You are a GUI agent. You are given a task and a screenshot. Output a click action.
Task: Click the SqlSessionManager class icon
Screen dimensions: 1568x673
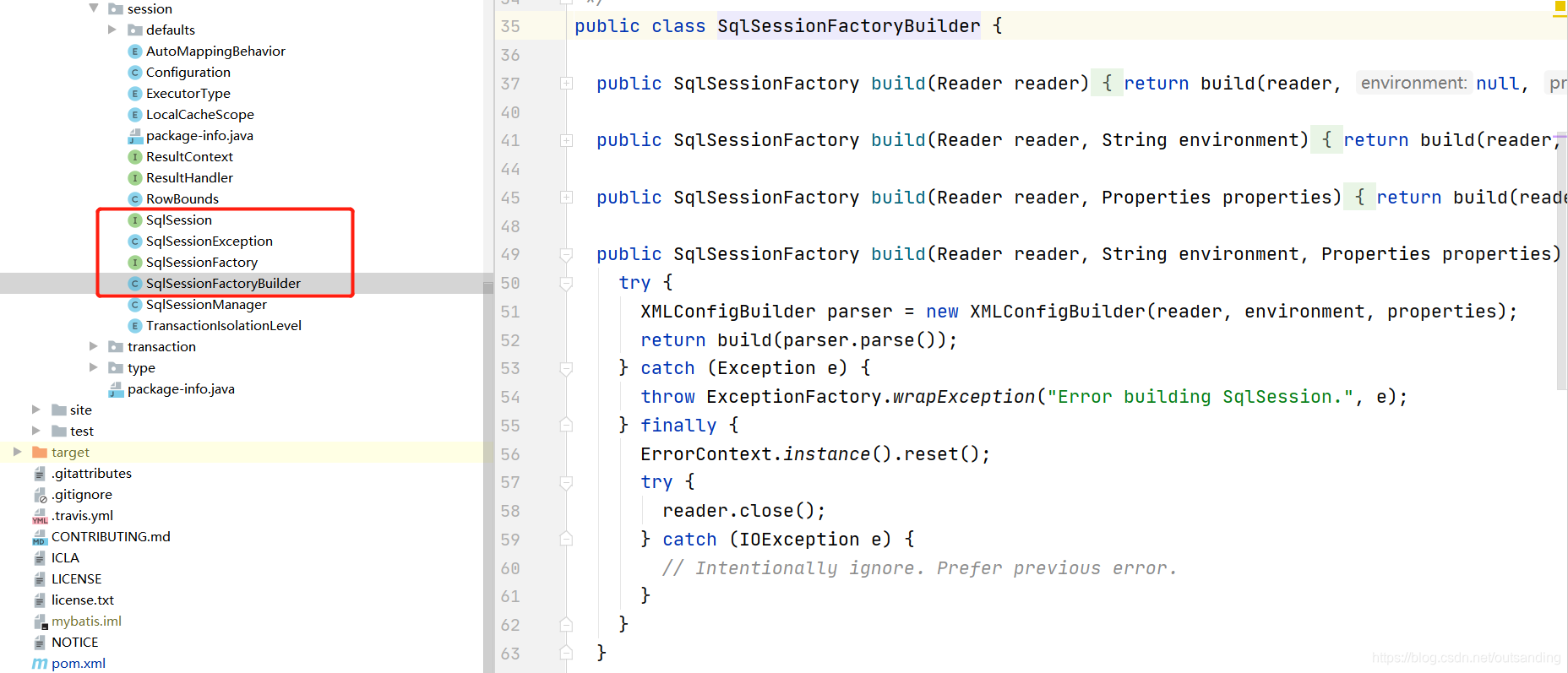pyautogui.click(x=134, y=305)
